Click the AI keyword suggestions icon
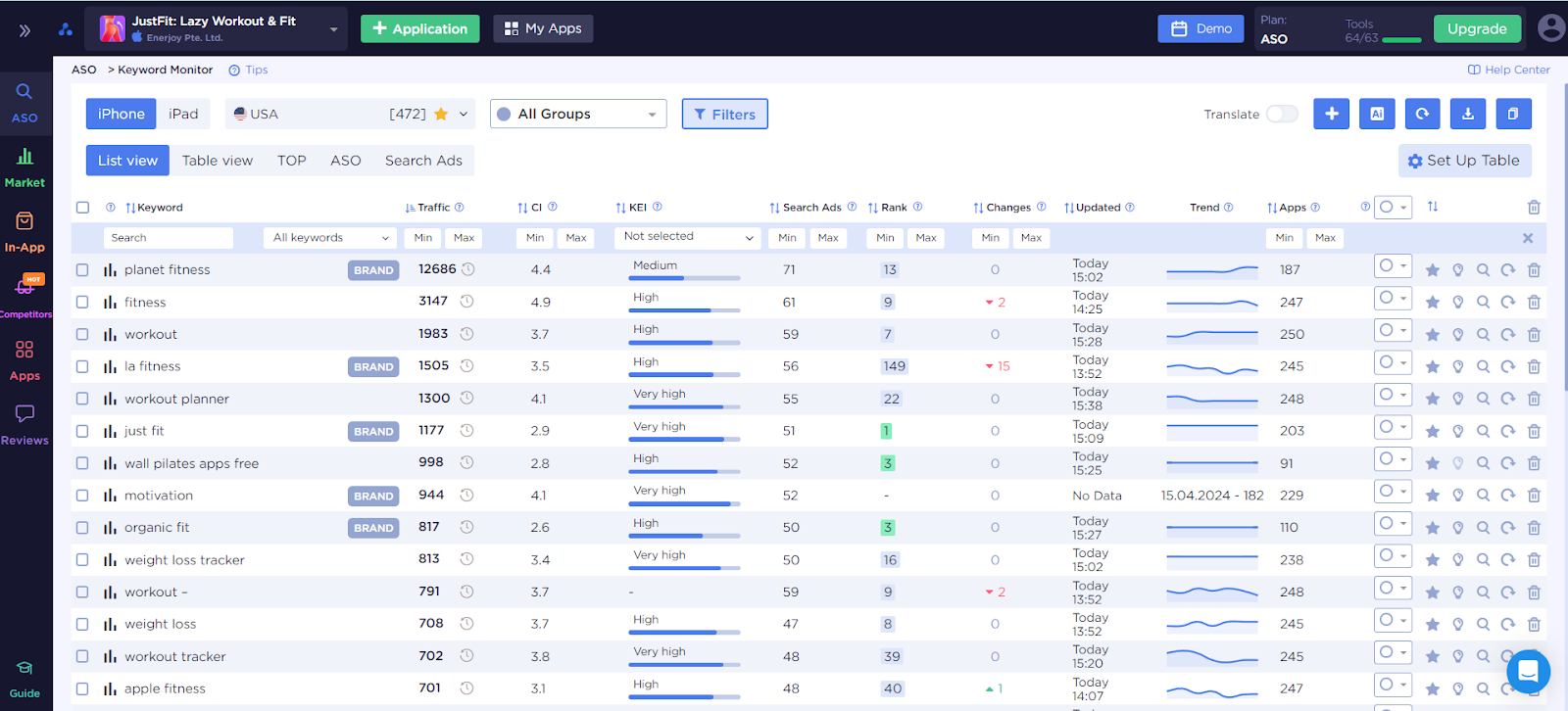1568x711 pixels. pyautogui.click(x=1377, y=114)
